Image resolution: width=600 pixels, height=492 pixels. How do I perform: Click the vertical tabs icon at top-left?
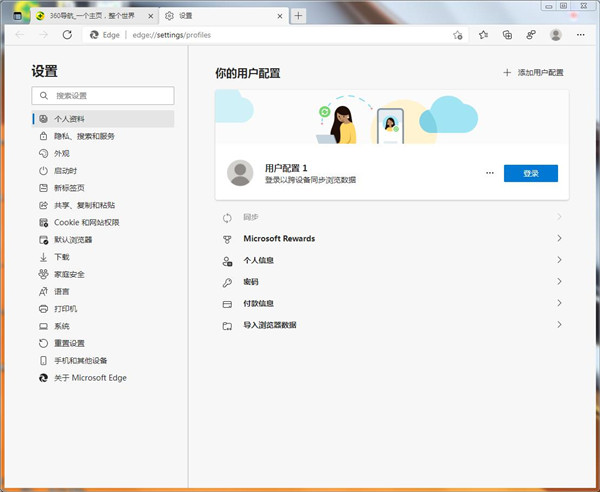coord(17,16)
